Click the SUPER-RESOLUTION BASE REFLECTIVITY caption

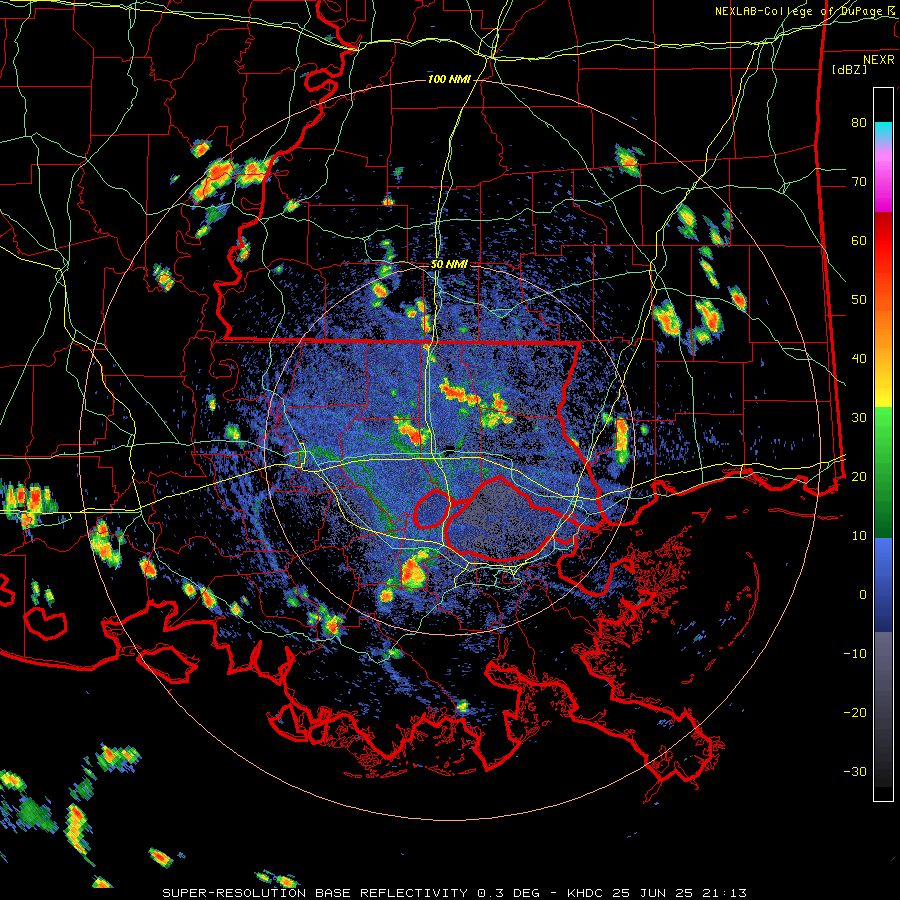(x=315, y=893)
